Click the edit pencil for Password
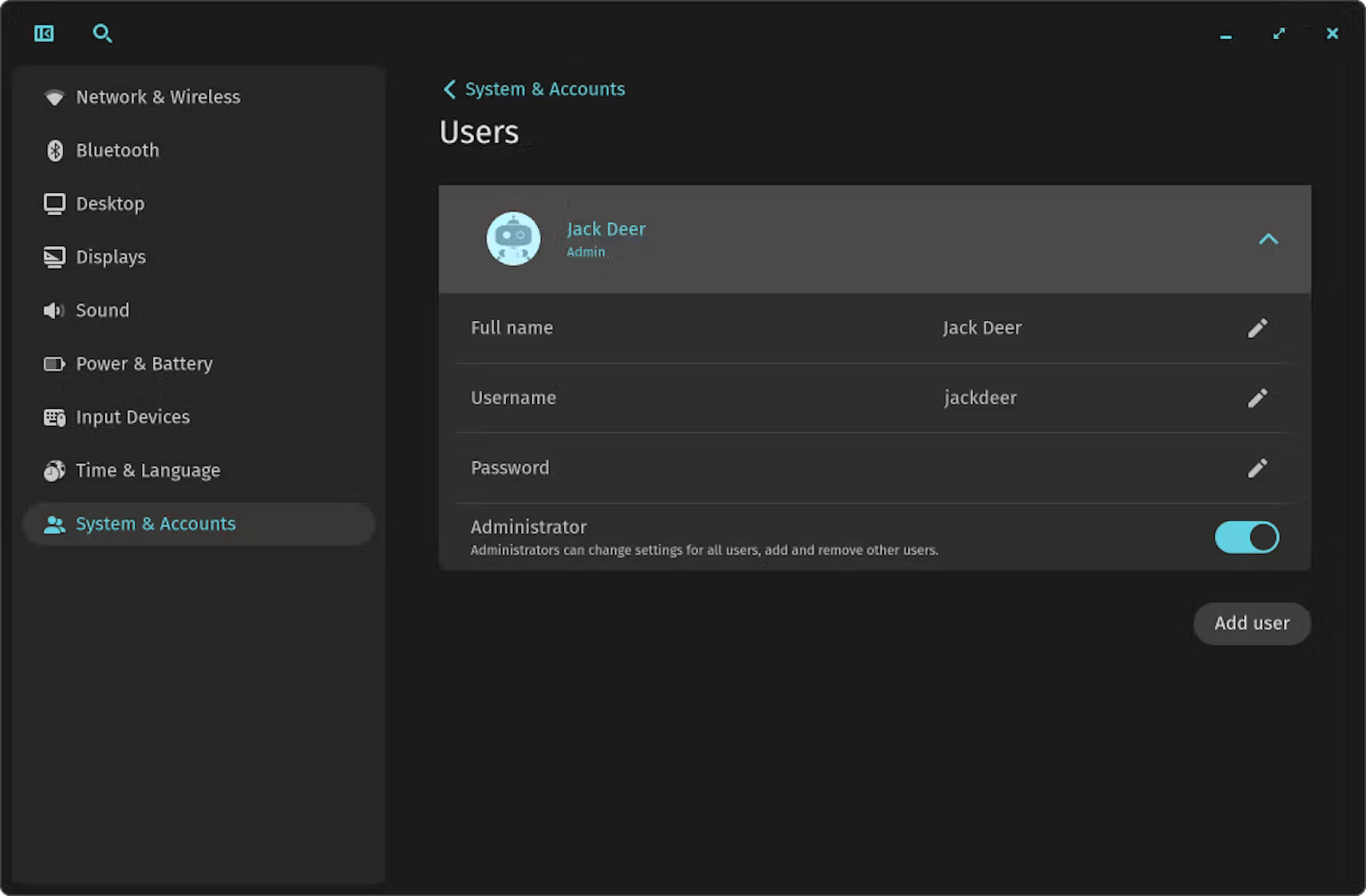The image size is (1366, 896). click(1257, 468)
